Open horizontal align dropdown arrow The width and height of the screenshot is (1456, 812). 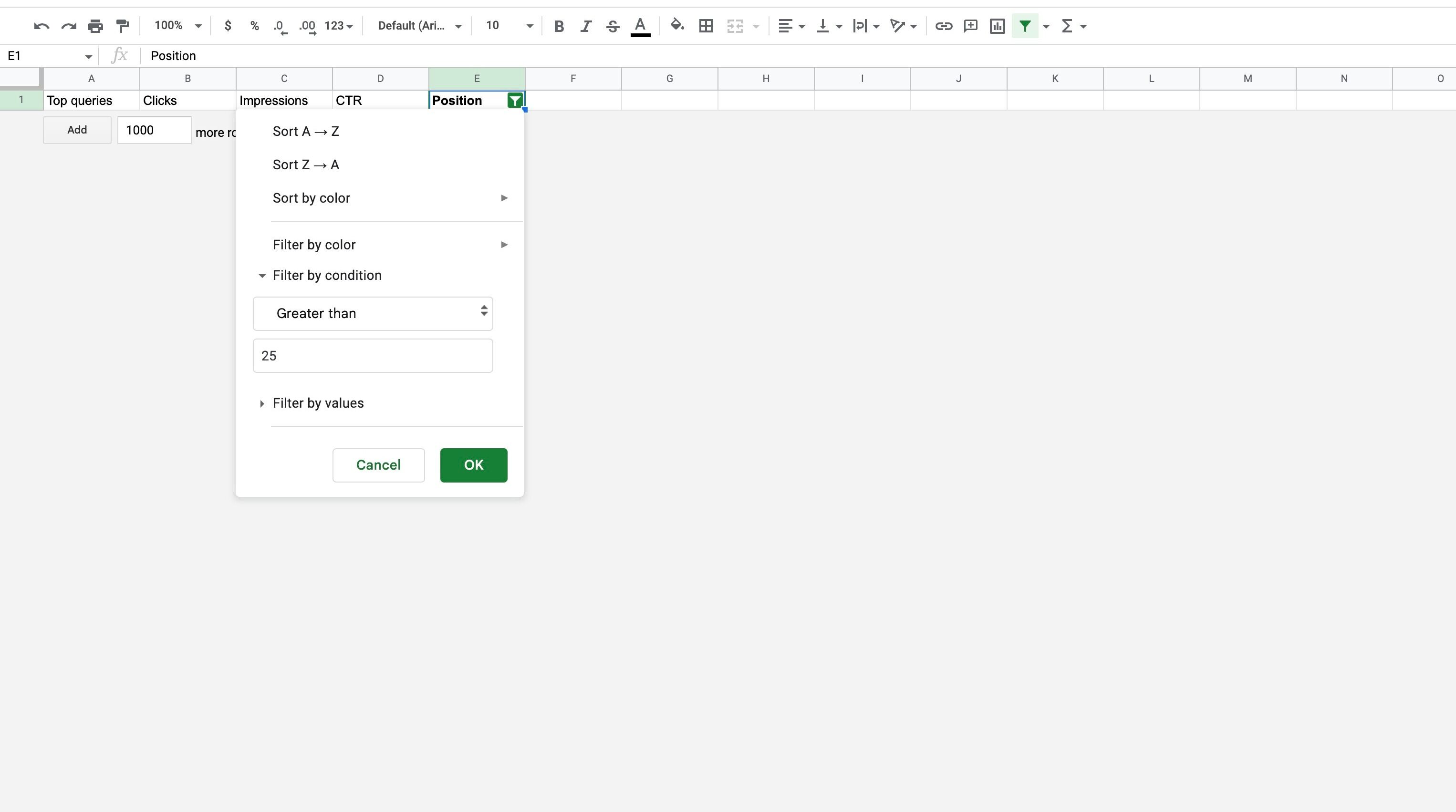click(x=801, y=26)
